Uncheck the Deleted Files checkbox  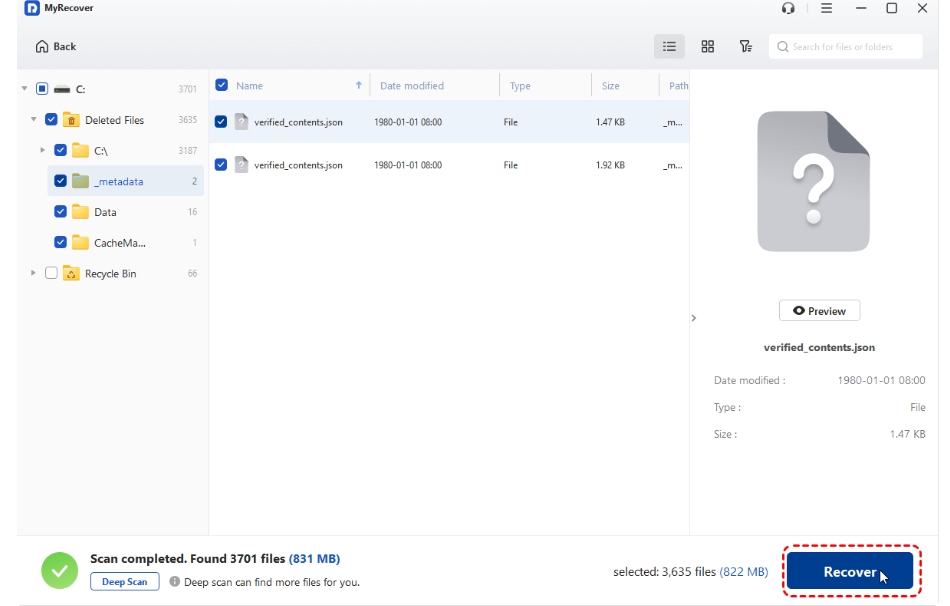coord(51,119)
